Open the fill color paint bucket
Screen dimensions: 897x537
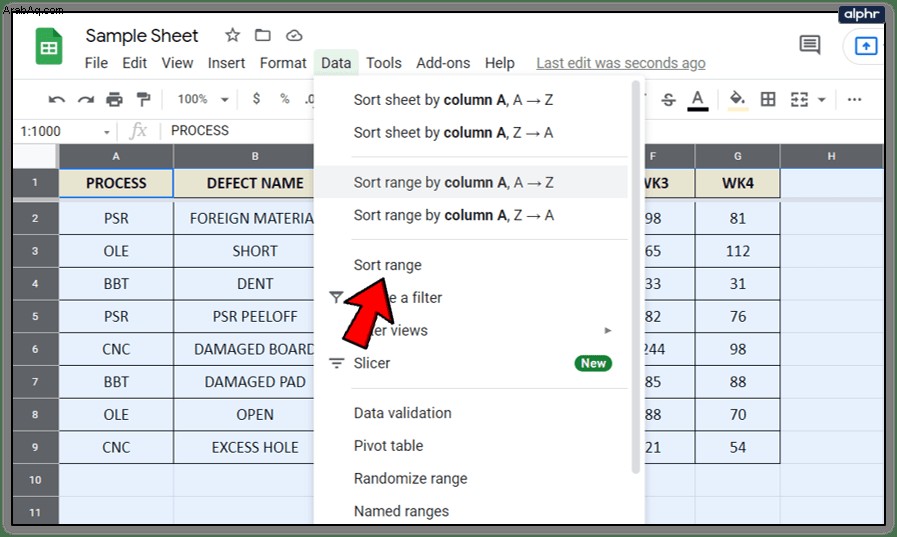[x=737, y=100]
